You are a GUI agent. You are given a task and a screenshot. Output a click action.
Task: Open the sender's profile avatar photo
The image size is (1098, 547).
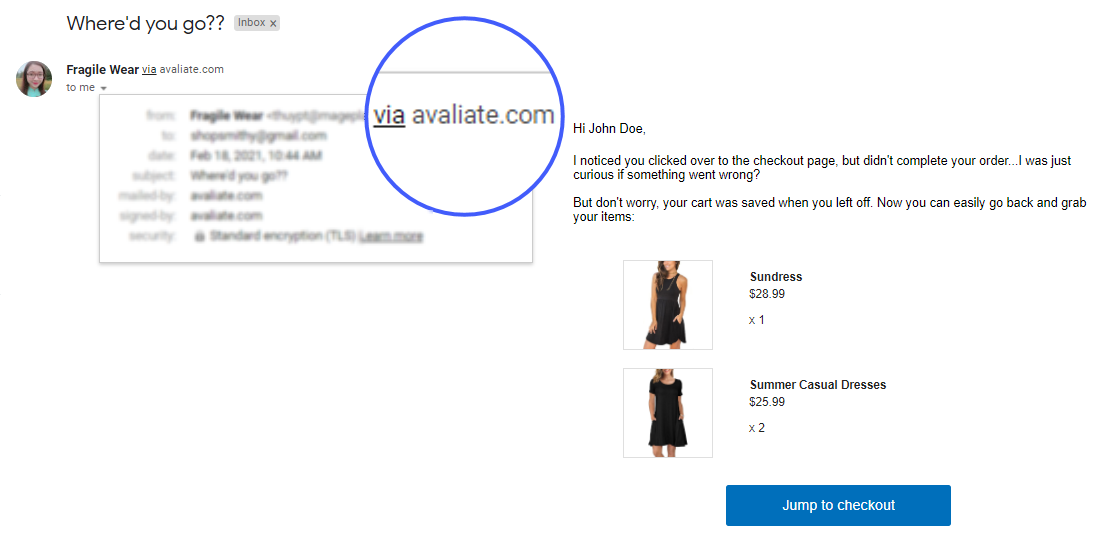(34, 78)
